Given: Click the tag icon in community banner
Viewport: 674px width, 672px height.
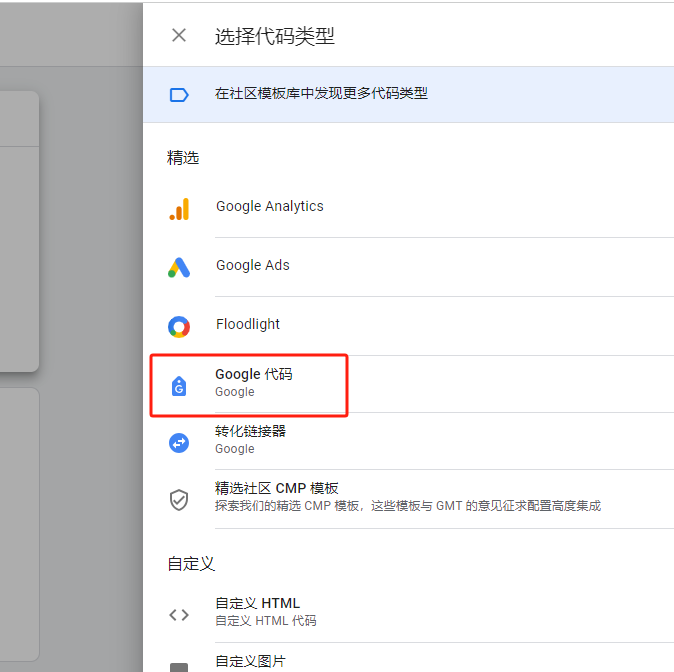Looking at the screenshot, I should (x=179, y=94).
